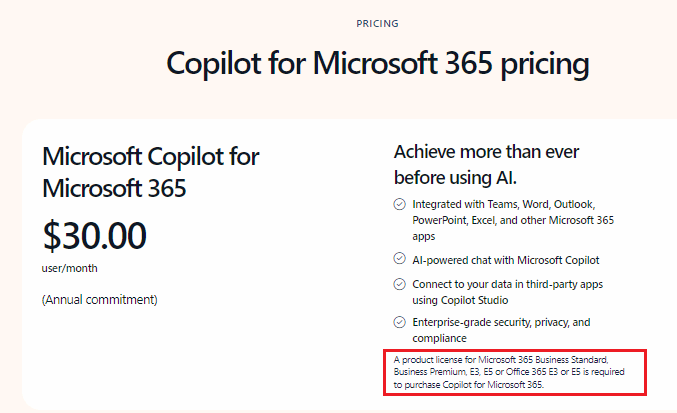Click the checkmark icon beside AI-powered chat
Screen dimensions: 677x413
point(399,259)
